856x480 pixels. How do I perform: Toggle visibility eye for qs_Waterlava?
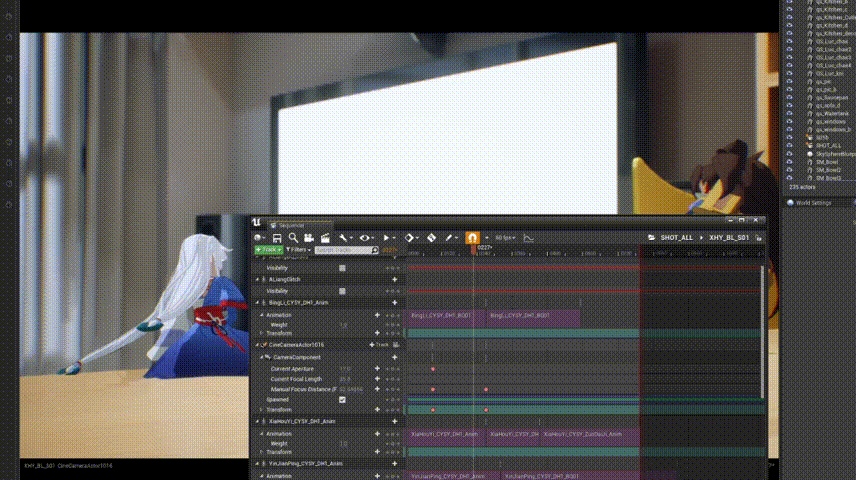pyautogui.click(x=789, y=114)
